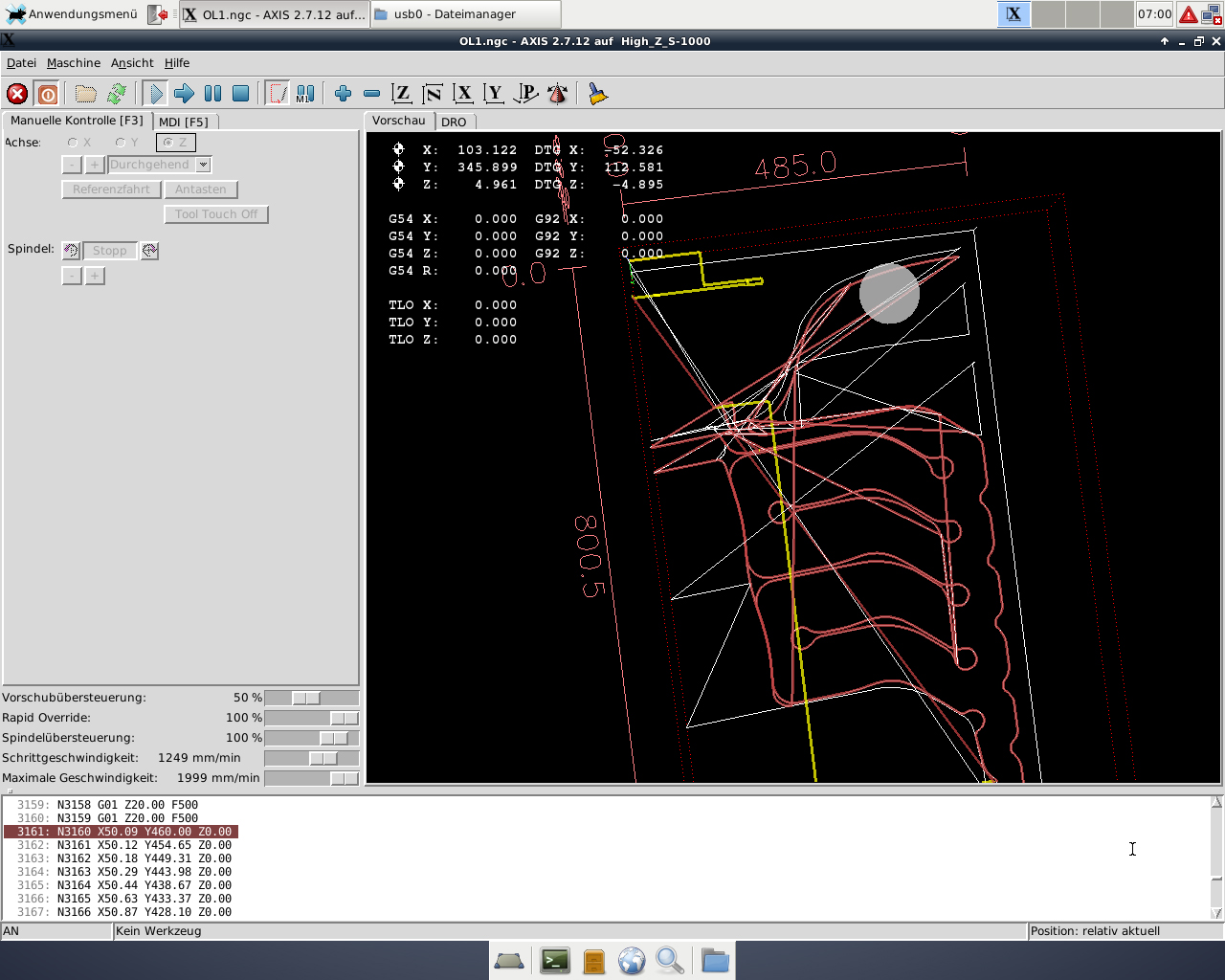Adjust the Spindelübersteuerung slider

[311, 738]
